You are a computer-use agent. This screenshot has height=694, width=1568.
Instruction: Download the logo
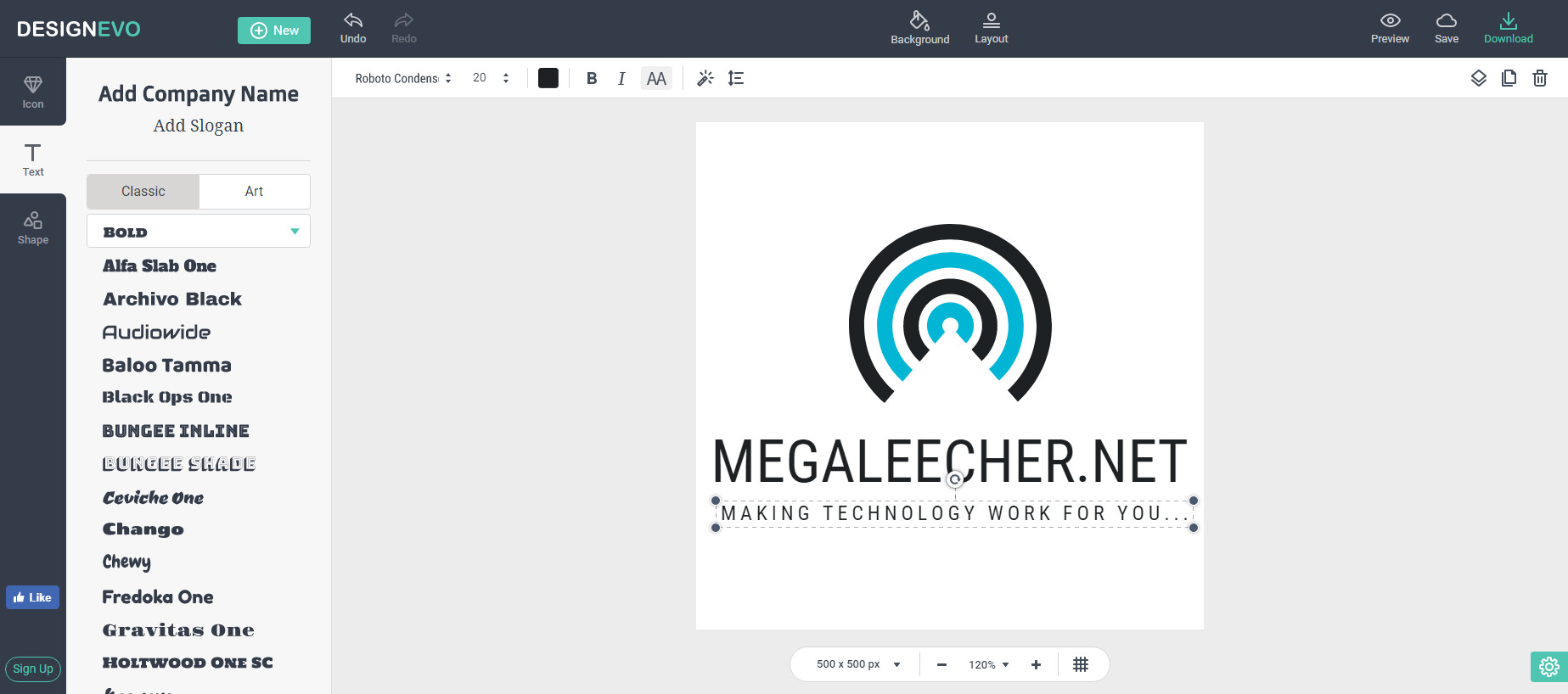[1508, 28]
